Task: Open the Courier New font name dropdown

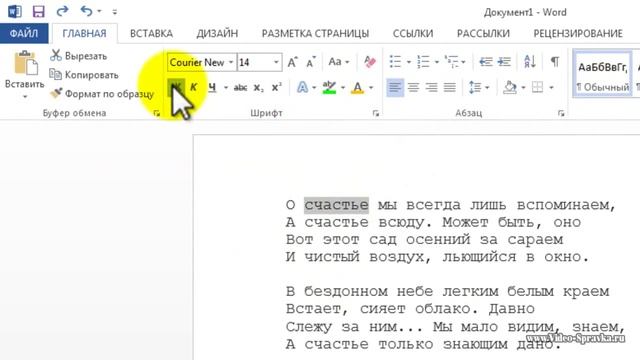Action: (231, 62)
